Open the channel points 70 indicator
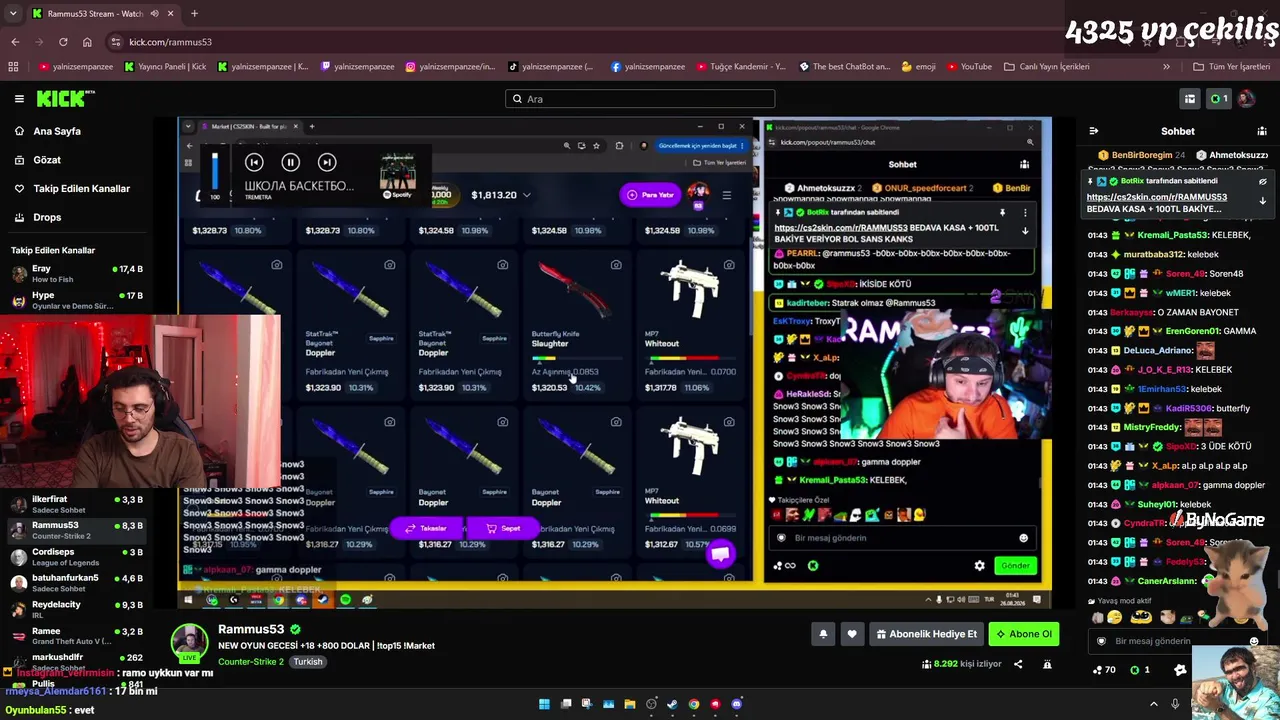This screenshot has width=1280, height=720. [1104, 670]
